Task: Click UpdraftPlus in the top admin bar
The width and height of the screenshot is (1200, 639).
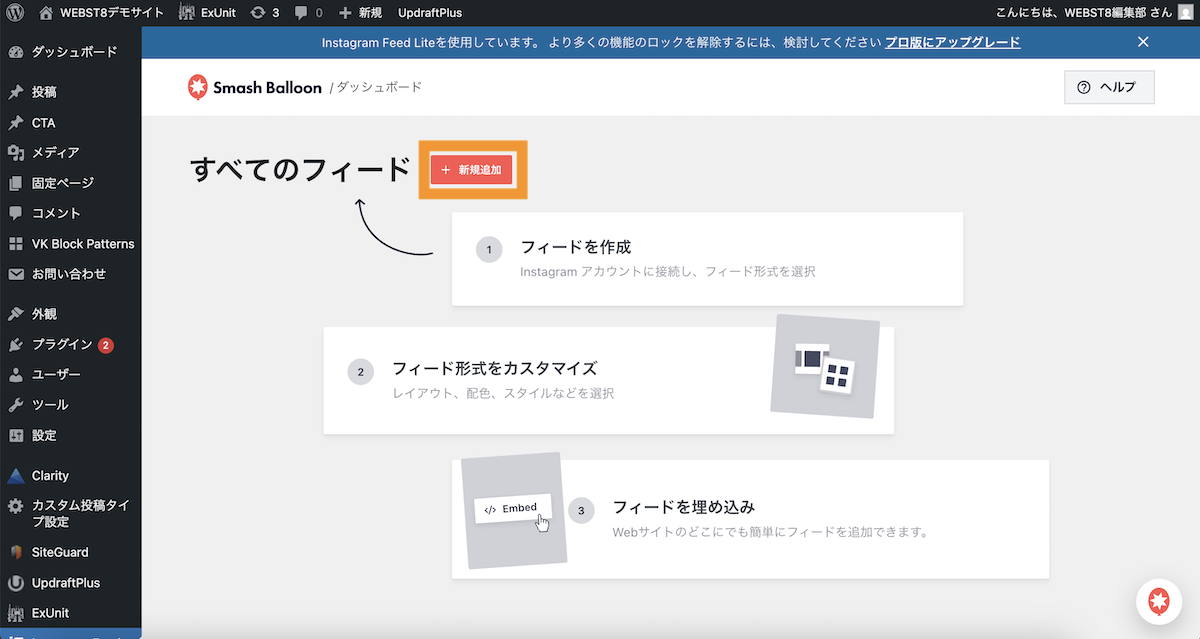Action: [430, 13]
